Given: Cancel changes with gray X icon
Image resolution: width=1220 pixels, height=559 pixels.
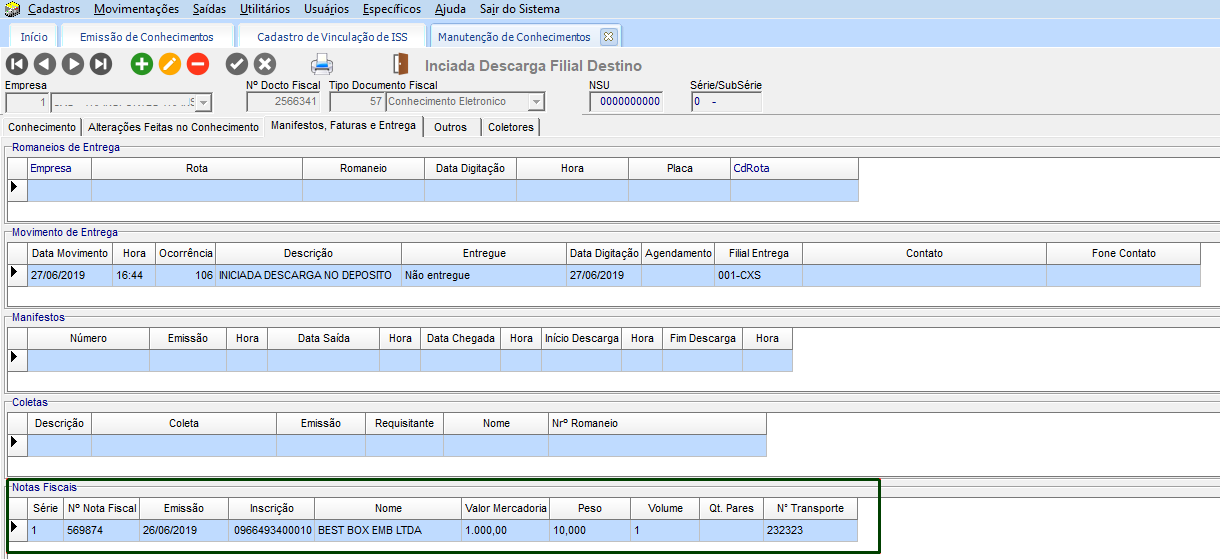Looking at the screenshot, I should click(x=265, y=65).
